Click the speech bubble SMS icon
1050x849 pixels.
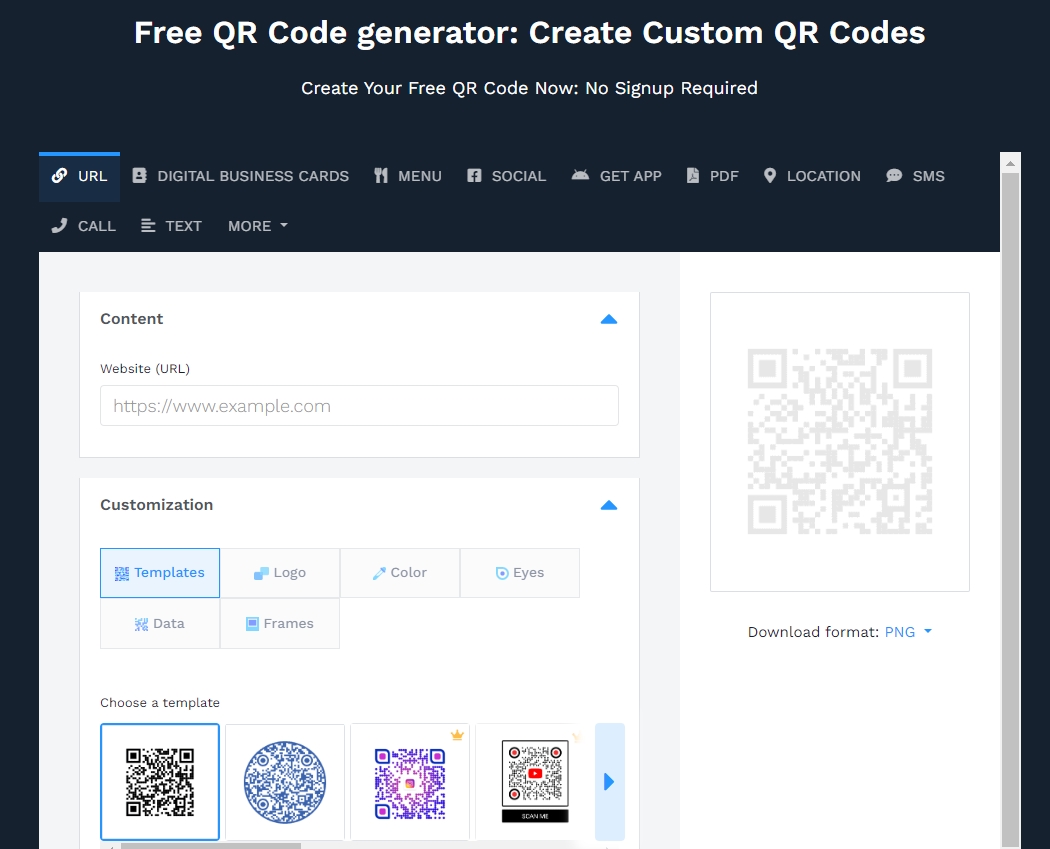(894, 175)
